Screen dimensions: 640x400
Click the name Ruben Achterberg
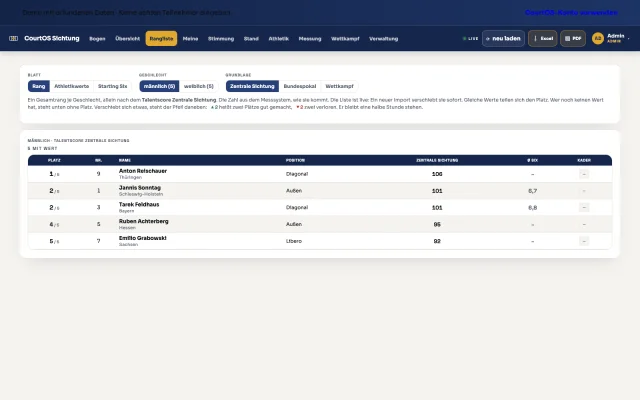144,221
